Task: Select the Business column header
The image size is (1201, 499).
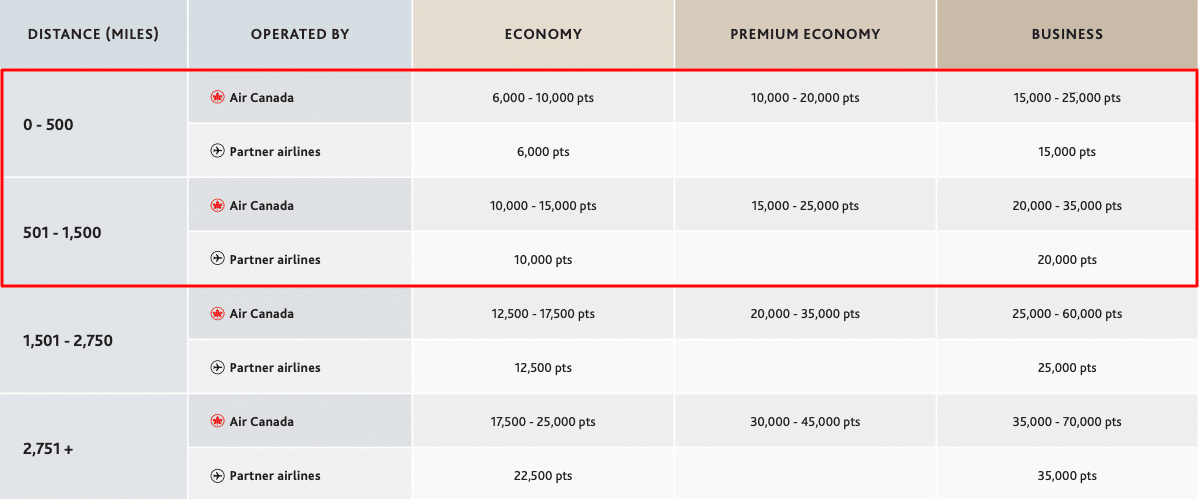Action: pyautogui.click(x=1067, y=34)
